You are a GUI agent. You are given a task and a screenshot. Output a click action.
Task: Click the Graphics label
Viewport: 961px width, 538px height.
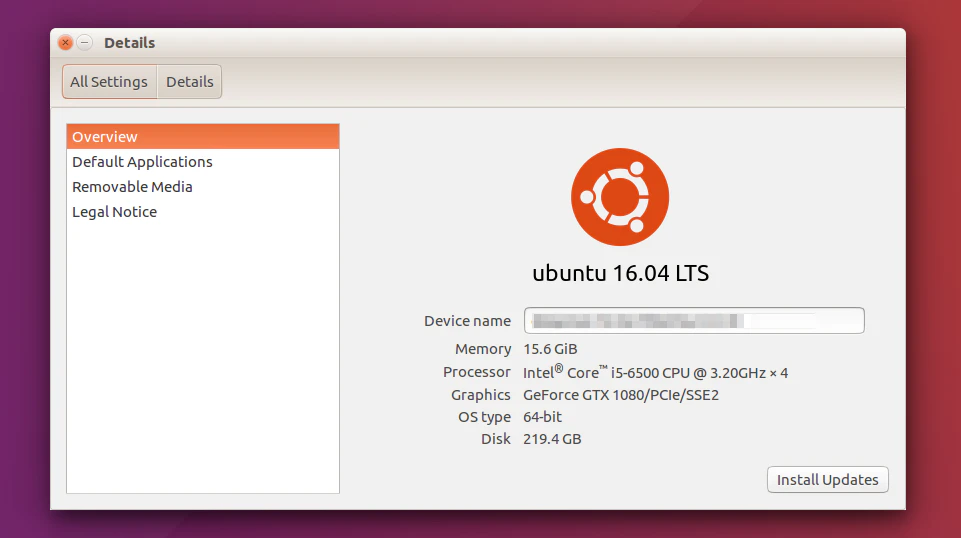480,395
